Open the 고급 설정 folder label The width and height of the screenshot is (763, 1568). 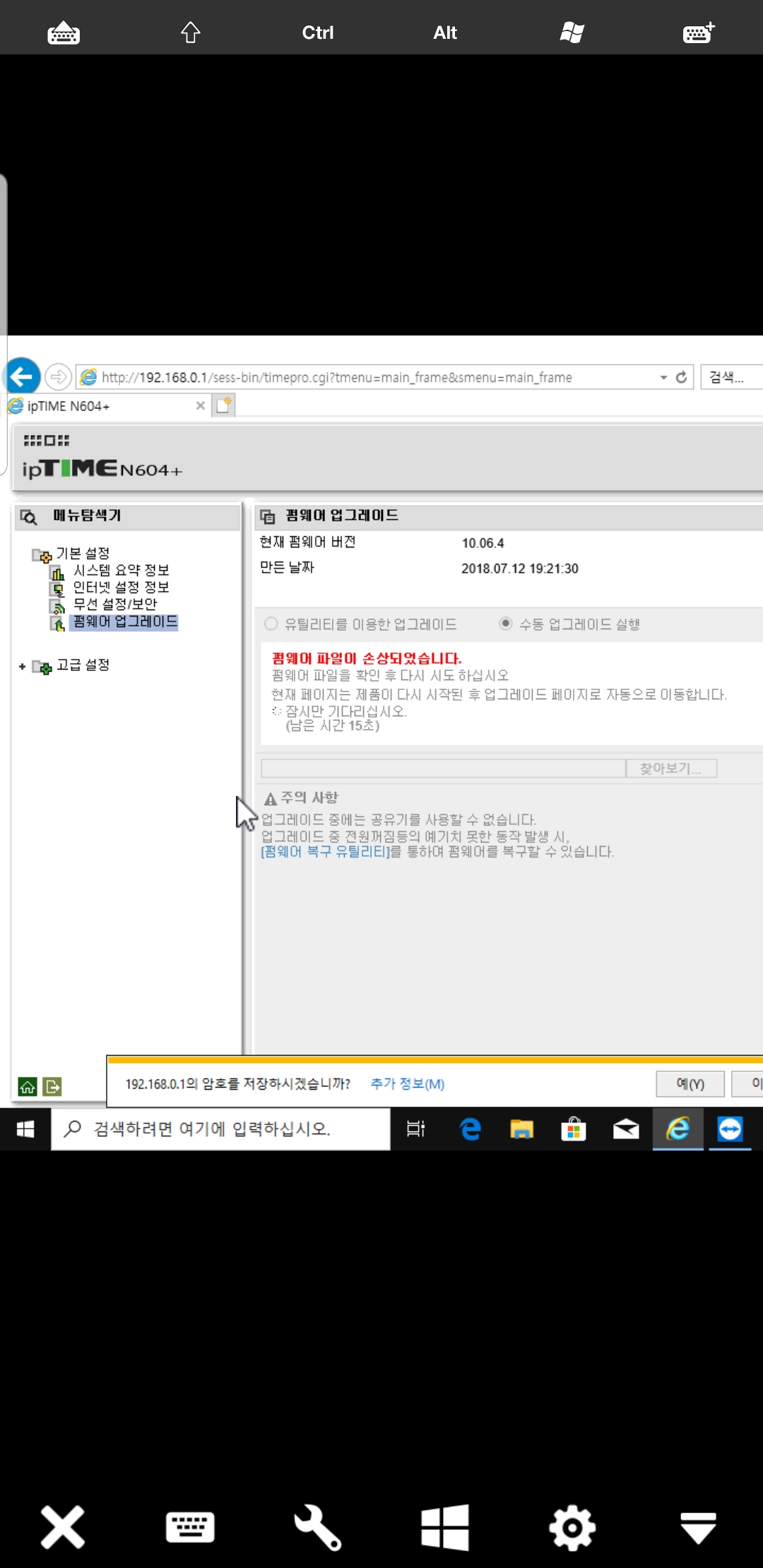(83, 665)
